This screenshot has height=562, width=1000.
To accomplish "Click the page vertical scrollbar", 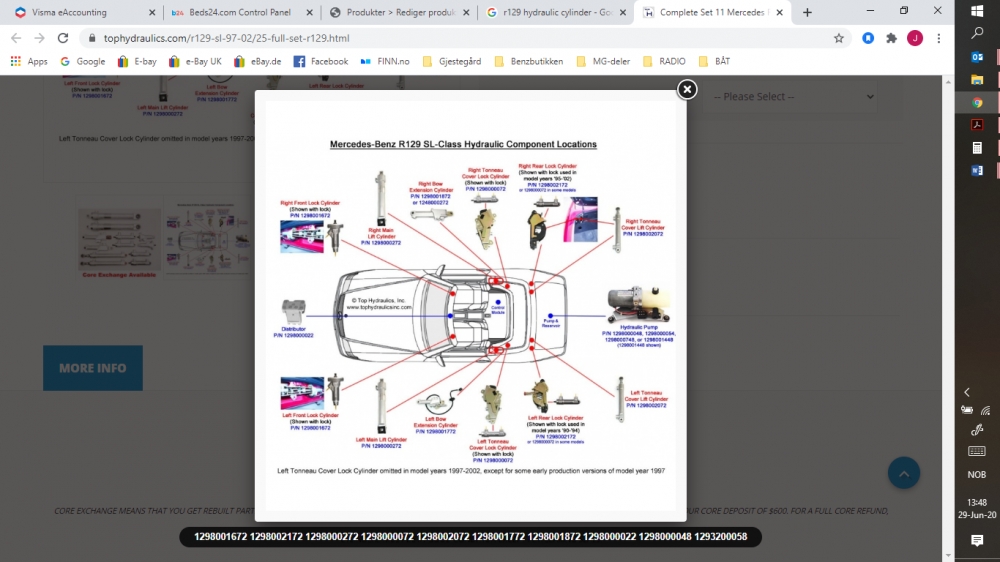I will [x=948, y=319].
